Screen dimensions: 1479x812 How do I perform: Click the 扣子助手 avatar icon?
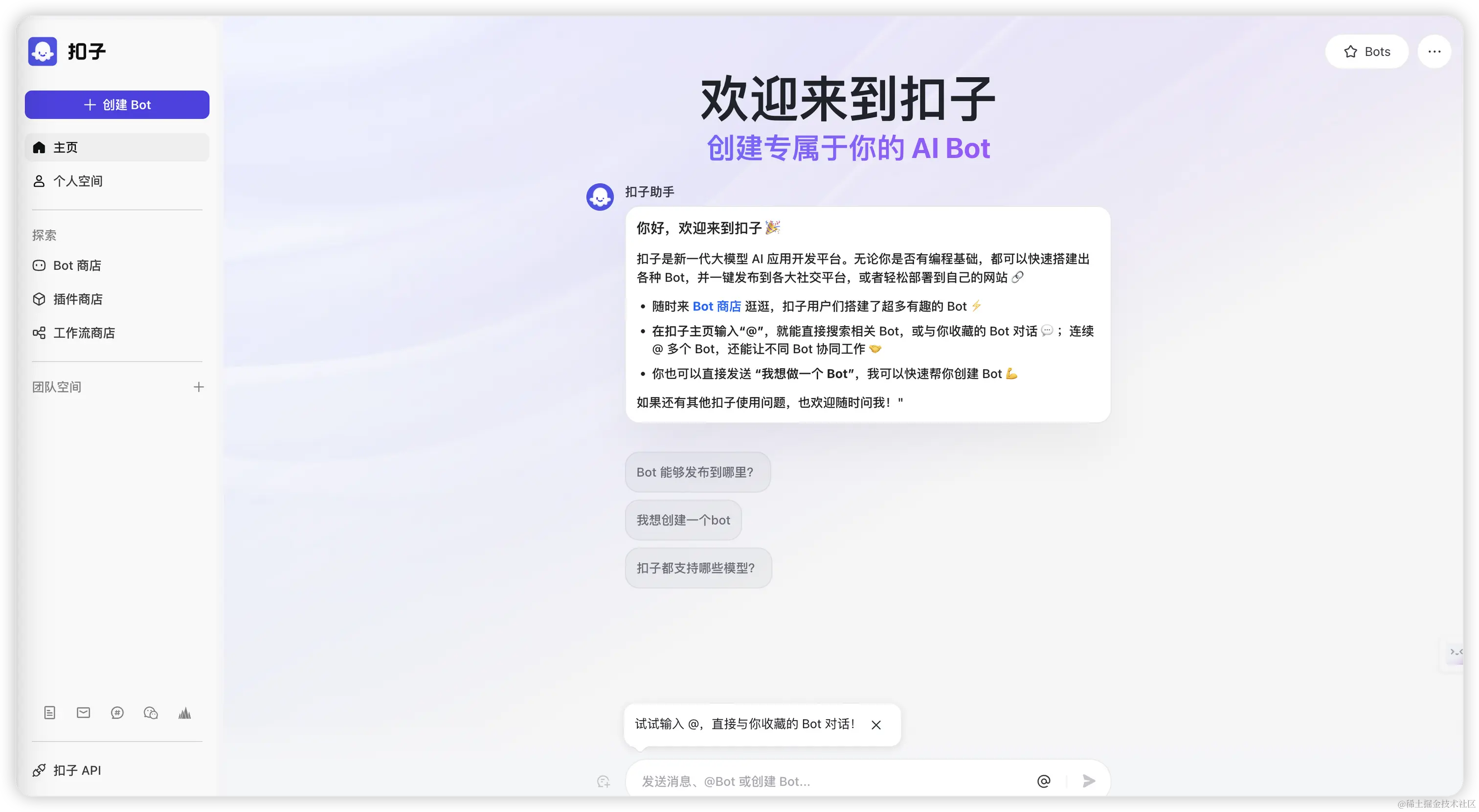tap(600, 197)
